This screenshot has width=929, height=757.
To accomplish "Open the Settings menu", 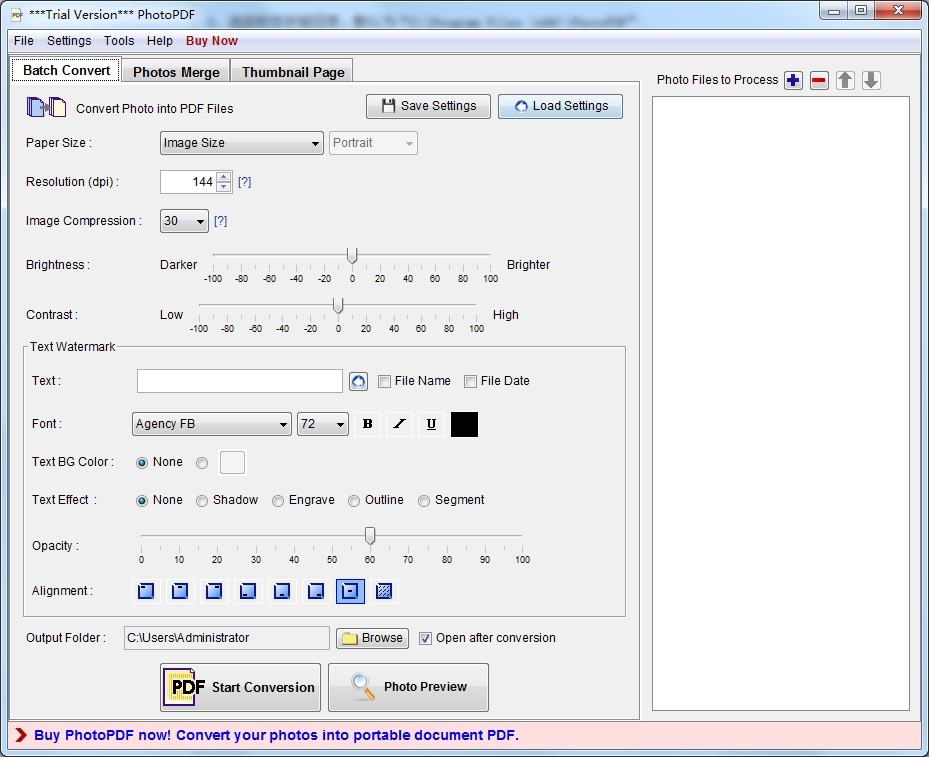I will tap(69, 41).
